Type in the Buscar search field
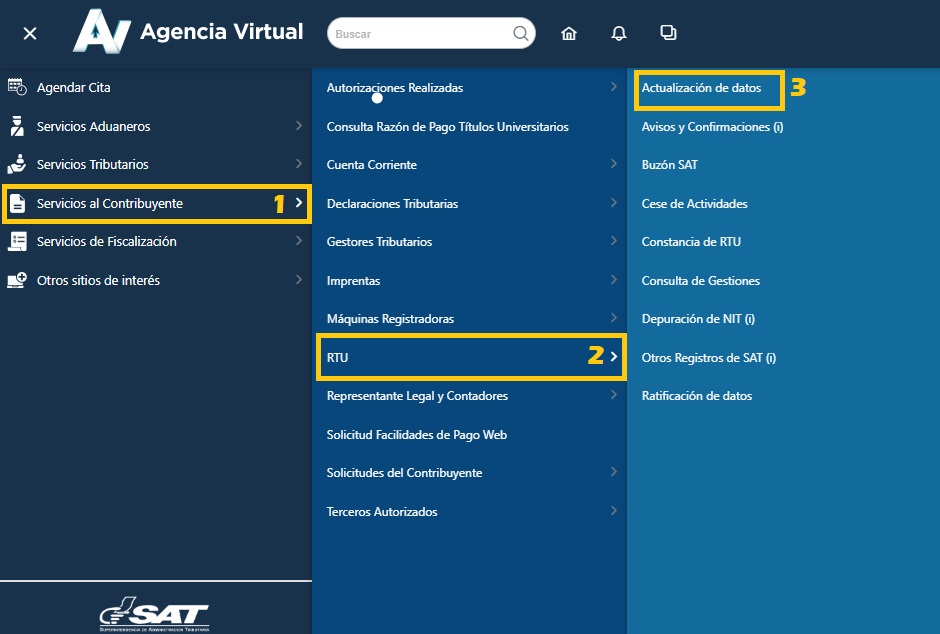This screenshot has height=634, width=940. (x=420, y=34)
